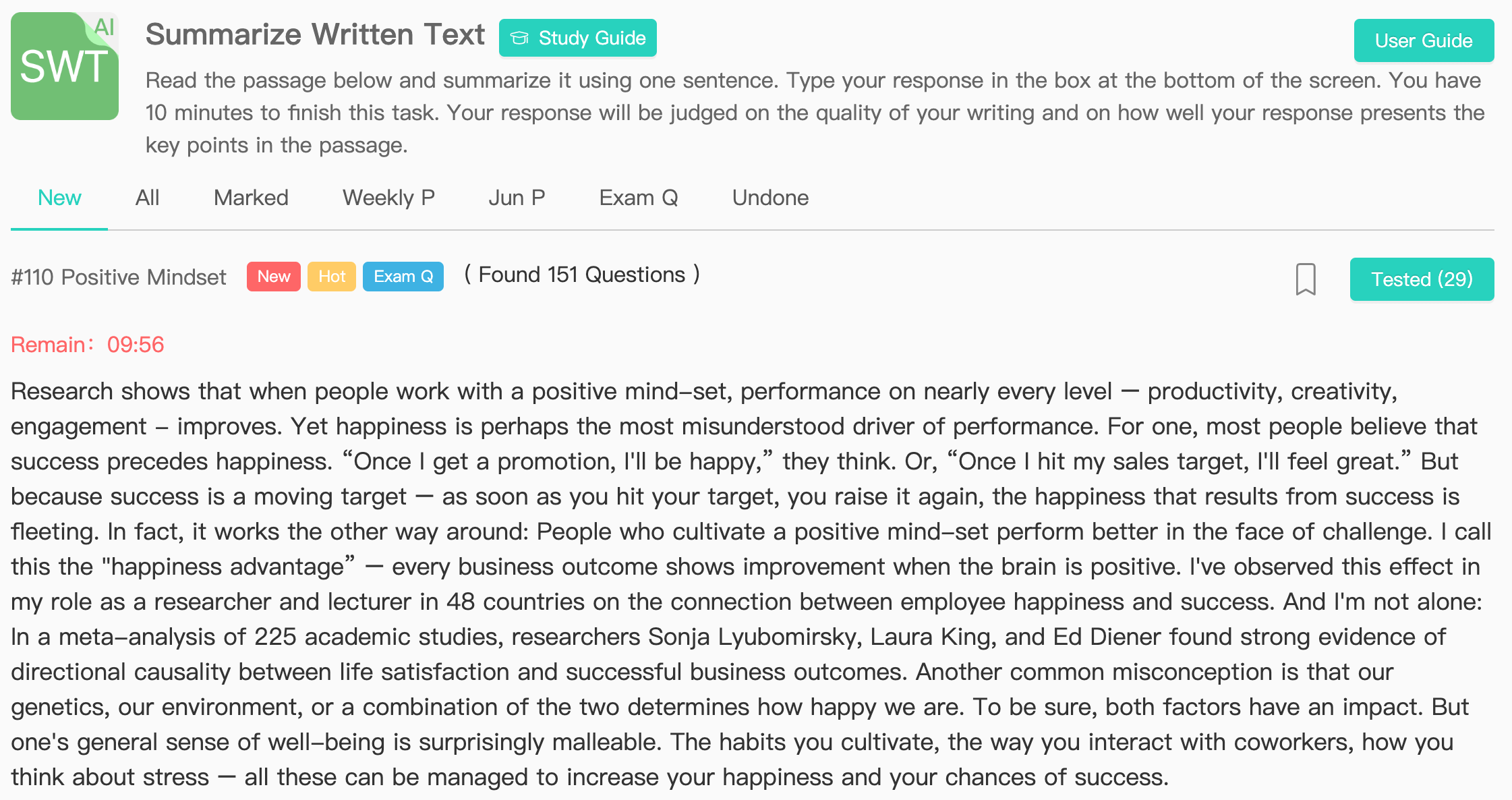The image size is (1512, 800).
Task: Toggle the bookmark icon for this question
Action: pyautogui.click(x=1306, y=279)
